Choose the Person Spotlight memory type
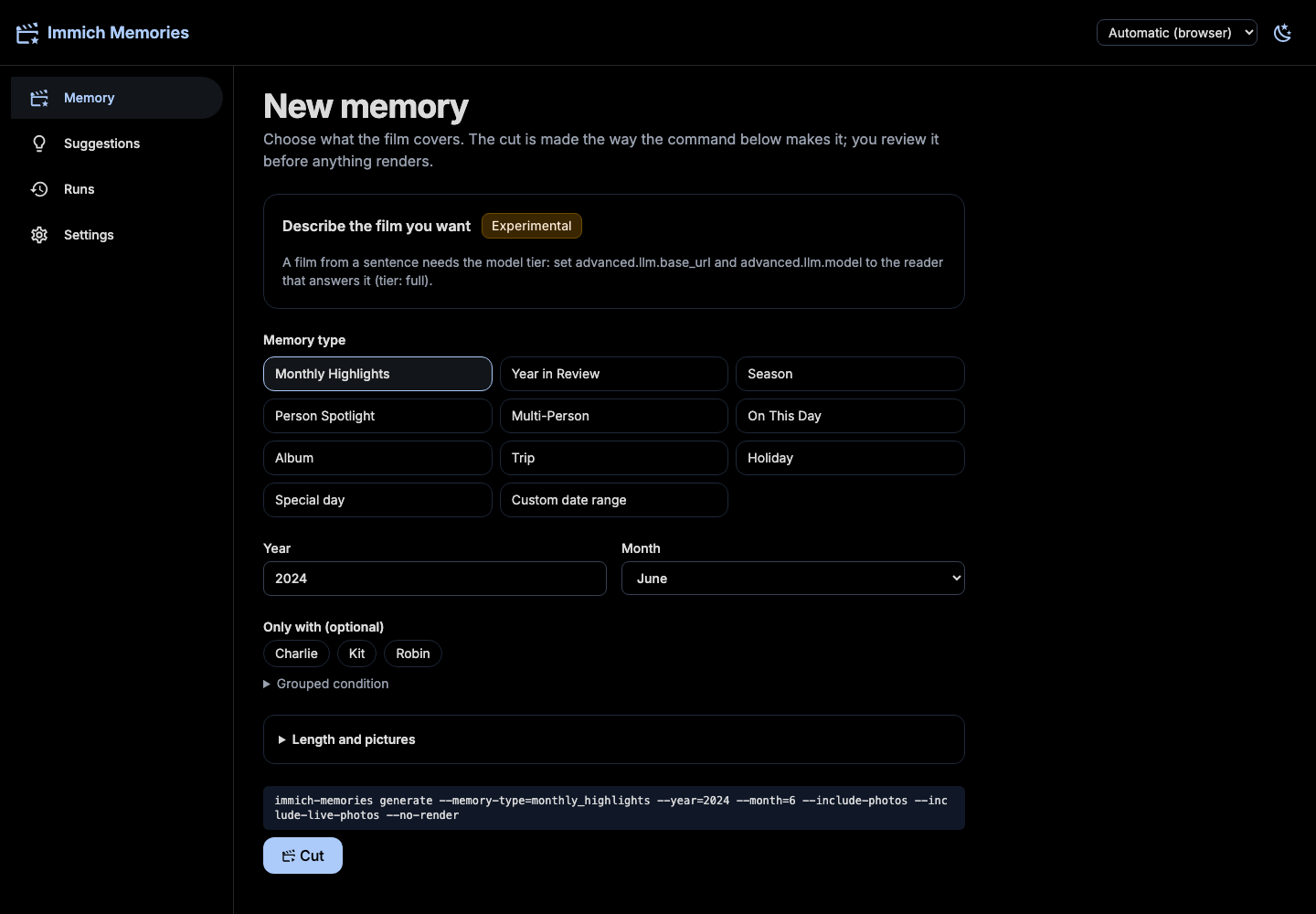The height and width of the screenshot is (914, 1316). coord(377,416)
